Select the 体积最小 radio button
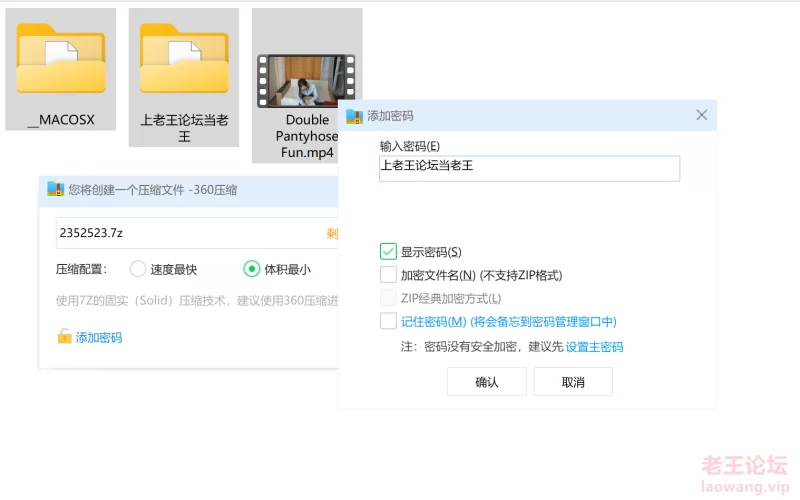Viewport: 800px width, 500px height. (252, 268)
